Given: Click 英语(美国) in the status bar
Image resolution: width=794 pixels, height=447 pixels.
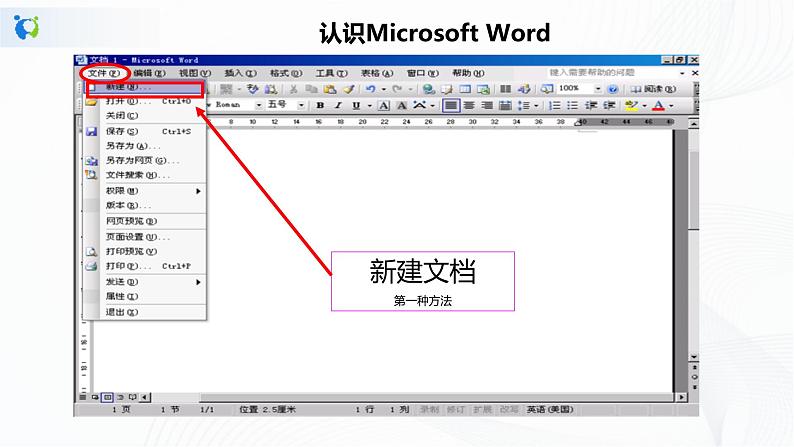Looking at the screenshot, I should 550,409.
